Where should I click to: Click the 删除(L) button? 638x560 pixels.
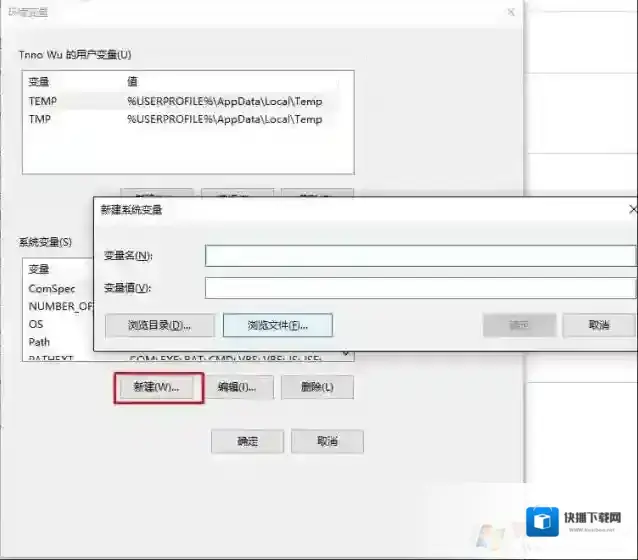point(316,387)
